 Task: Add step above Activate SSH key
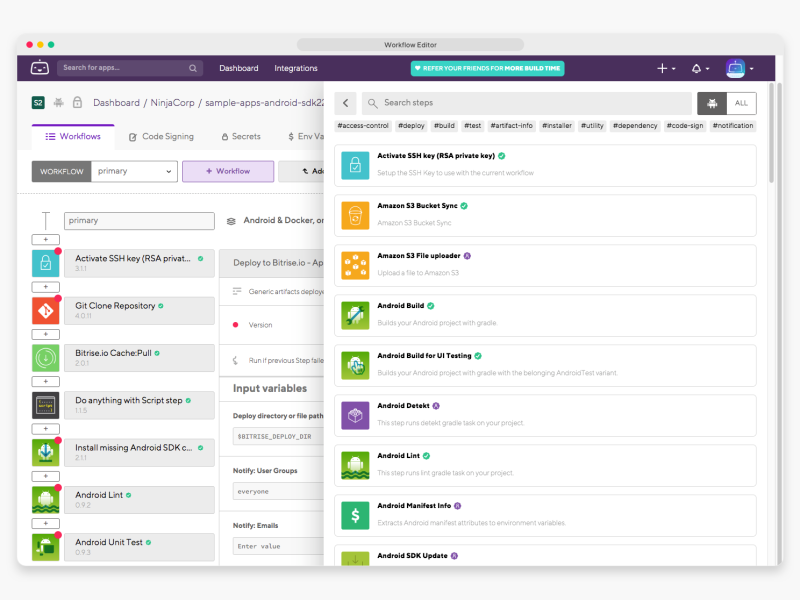tap(45, 239)
